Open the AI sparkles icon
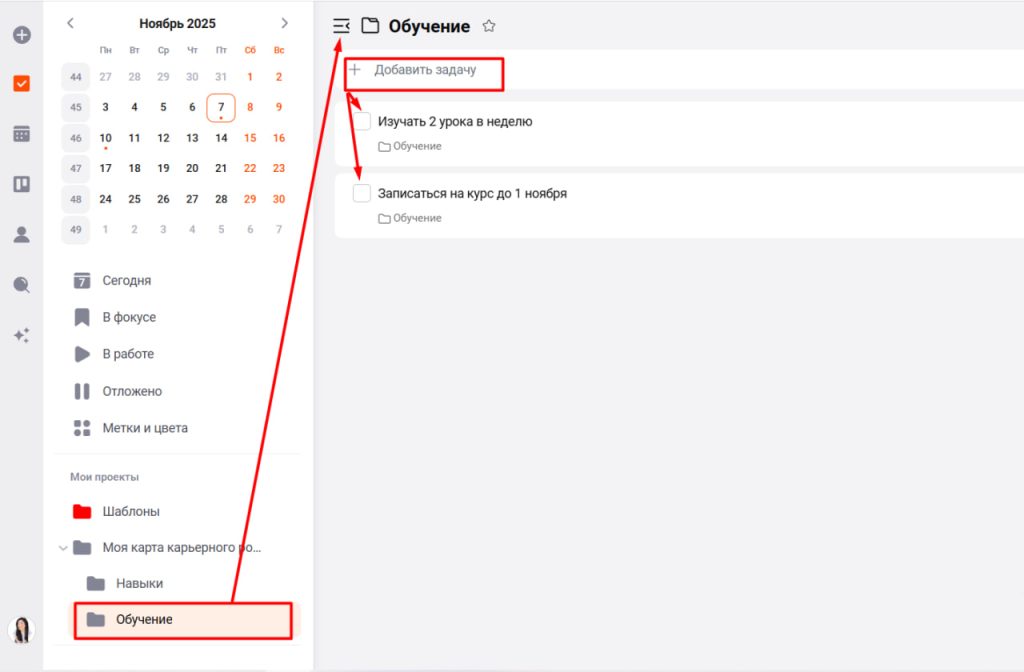1024x672 pixels. click(21, 335)
